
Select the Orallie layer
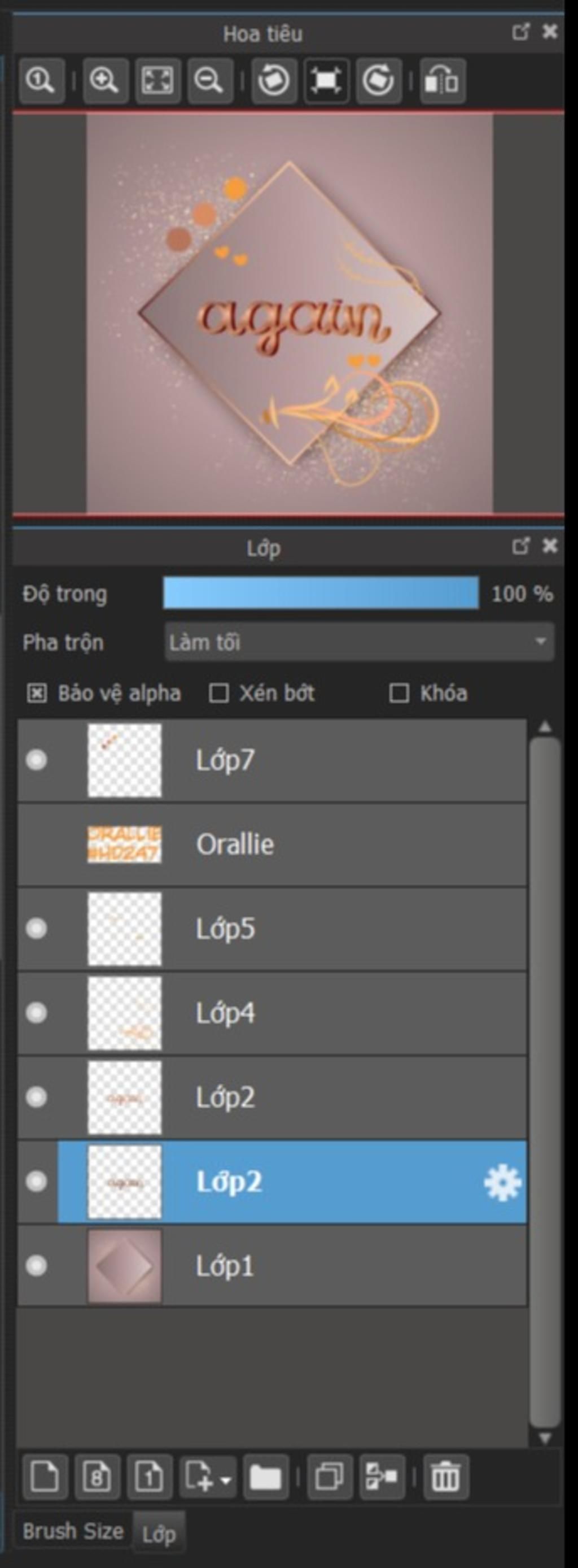[x=272, y=844]
